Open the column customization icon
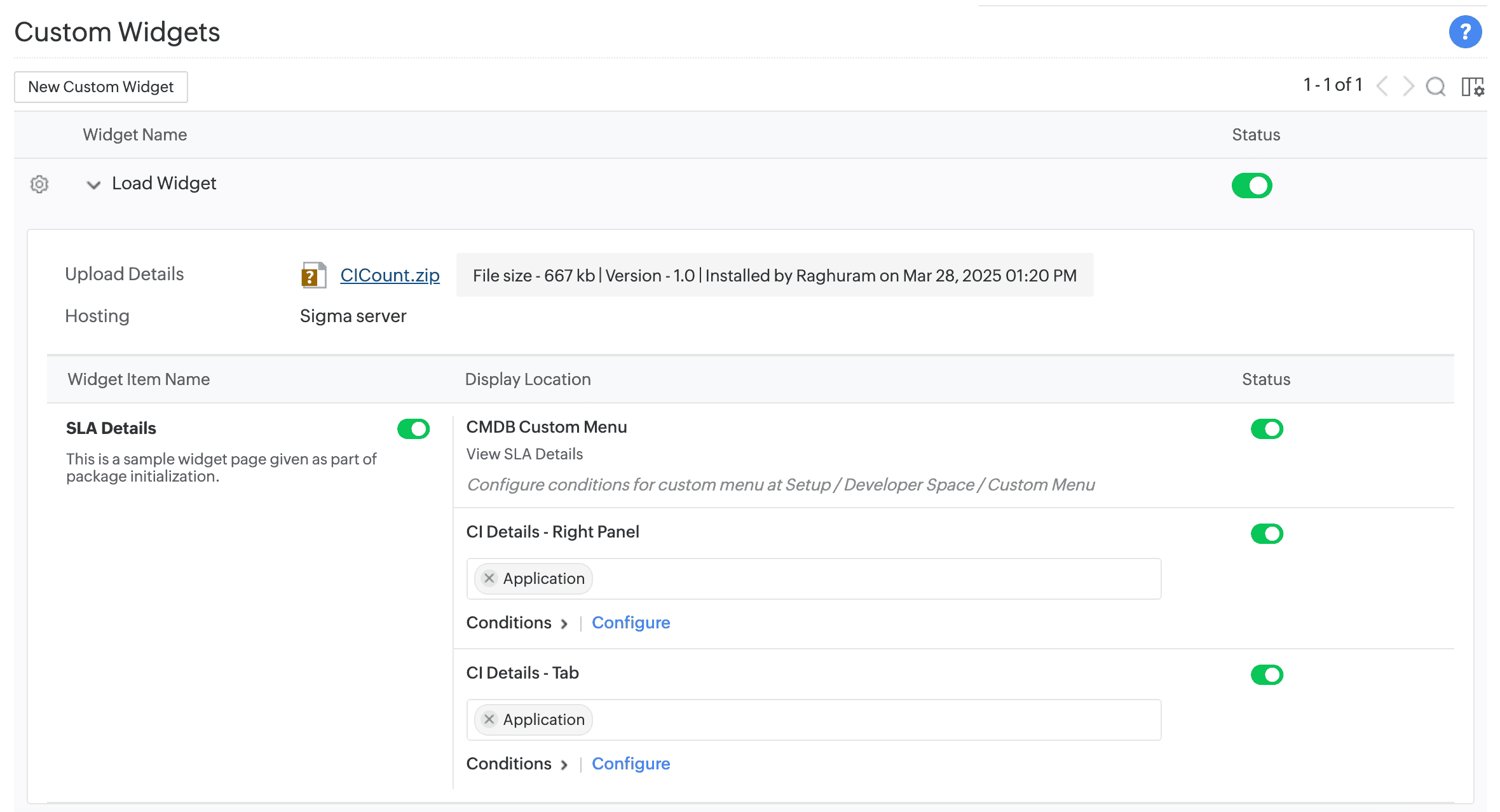This screenshot has width=1500, height=812. 1471,86
